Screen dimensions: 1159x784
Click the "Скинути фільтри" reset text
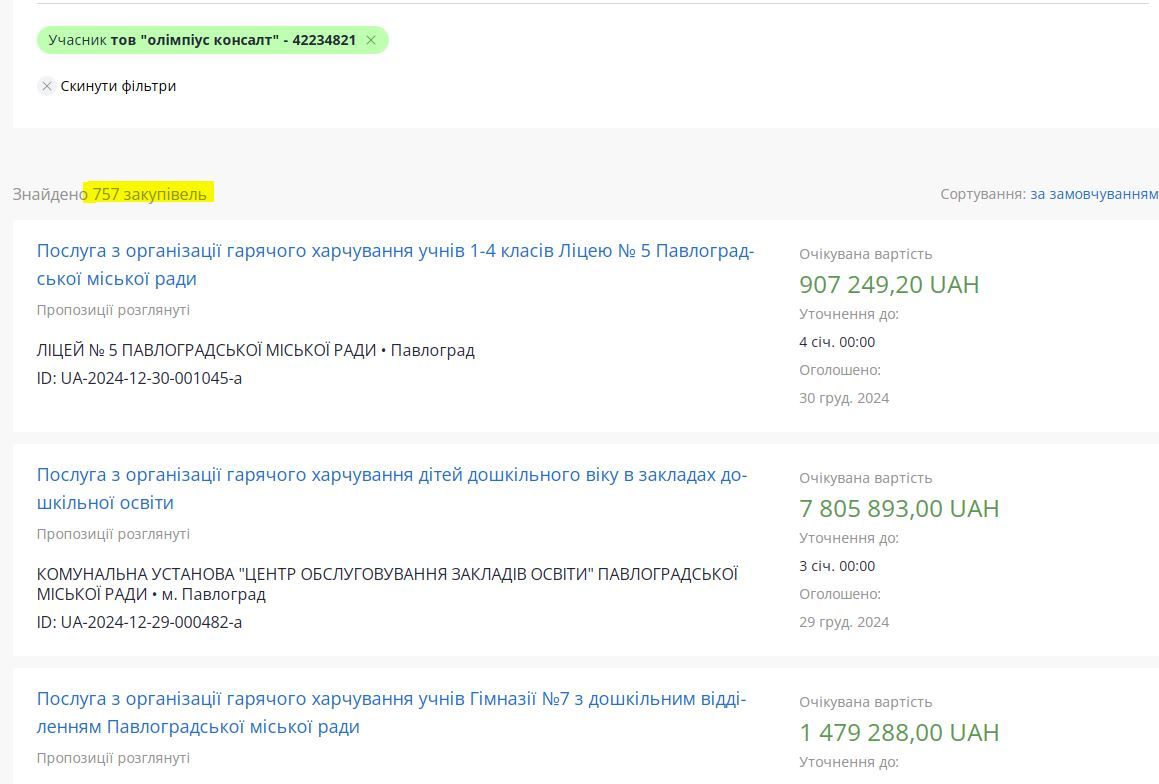coord(118,86)
